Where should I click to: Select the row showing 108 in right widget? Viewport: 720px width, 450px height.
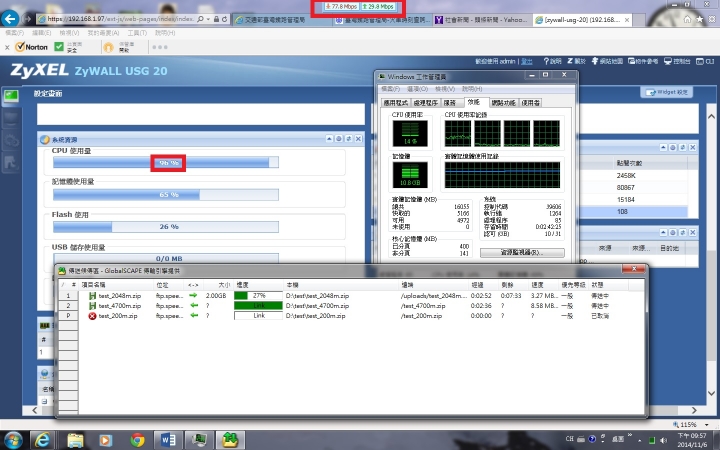[634, 212]
